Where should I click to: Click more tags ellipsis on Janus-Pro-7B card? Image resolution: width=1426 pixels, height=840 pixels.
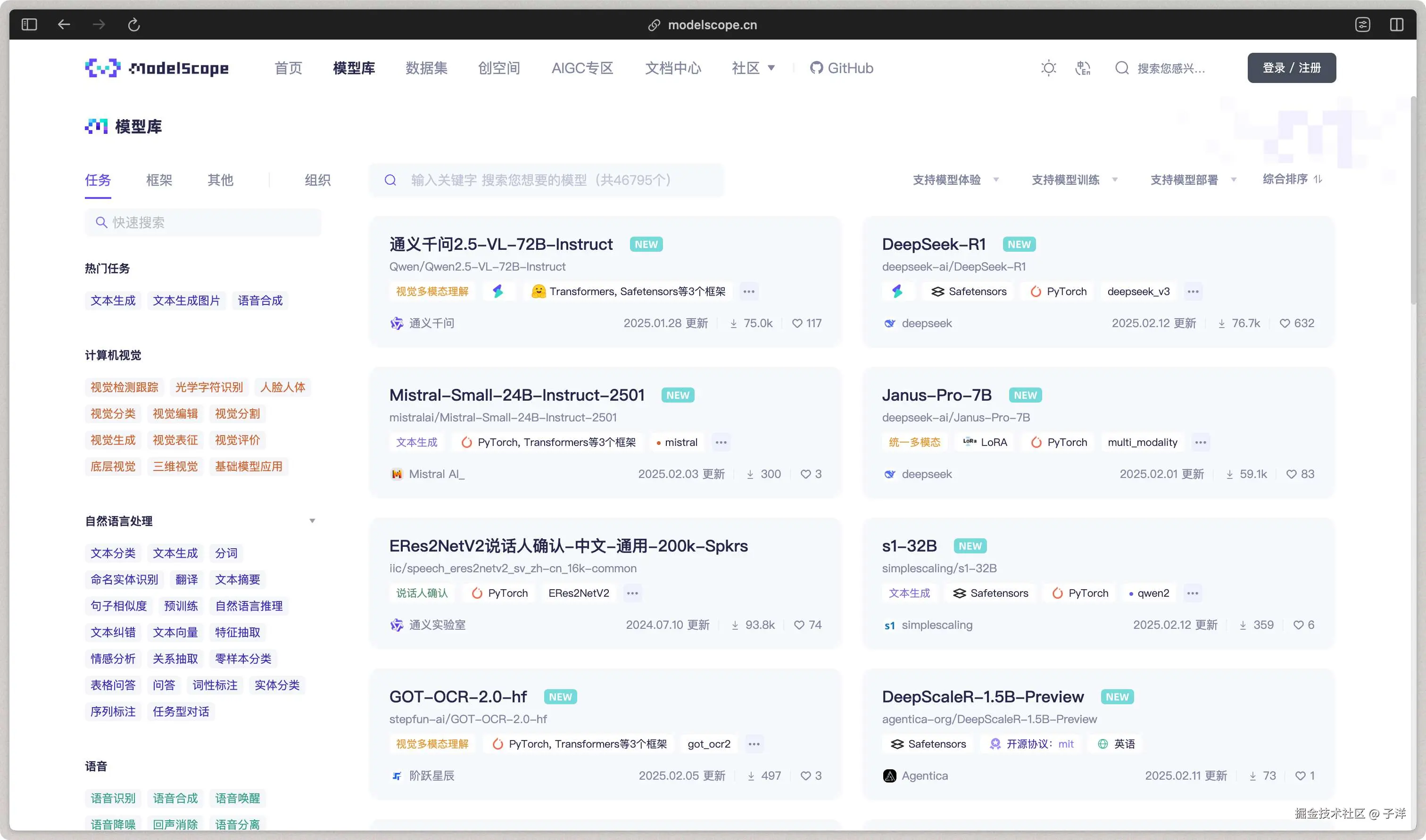[x=1200, y=442]
